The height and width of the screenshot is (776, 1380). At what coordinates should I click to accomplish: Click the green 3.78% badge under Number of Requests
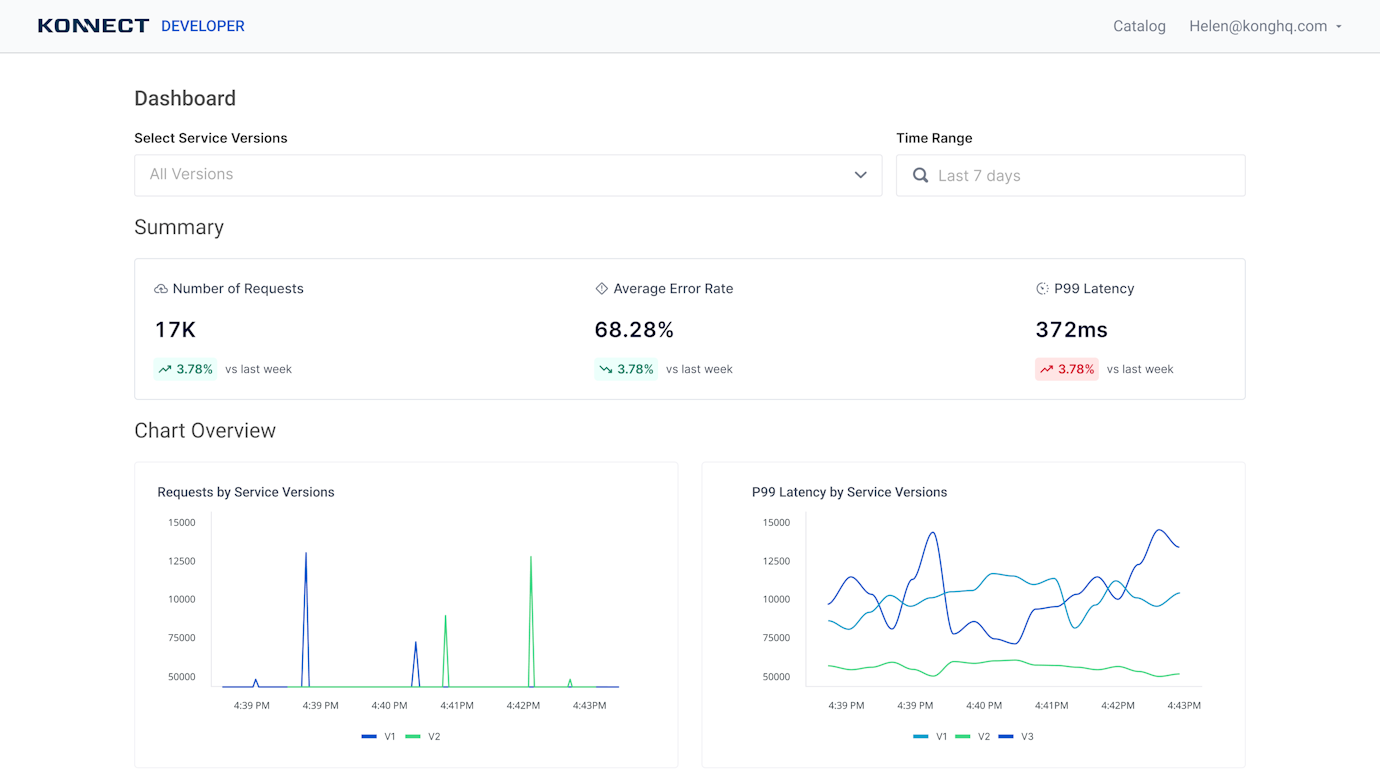185,368
